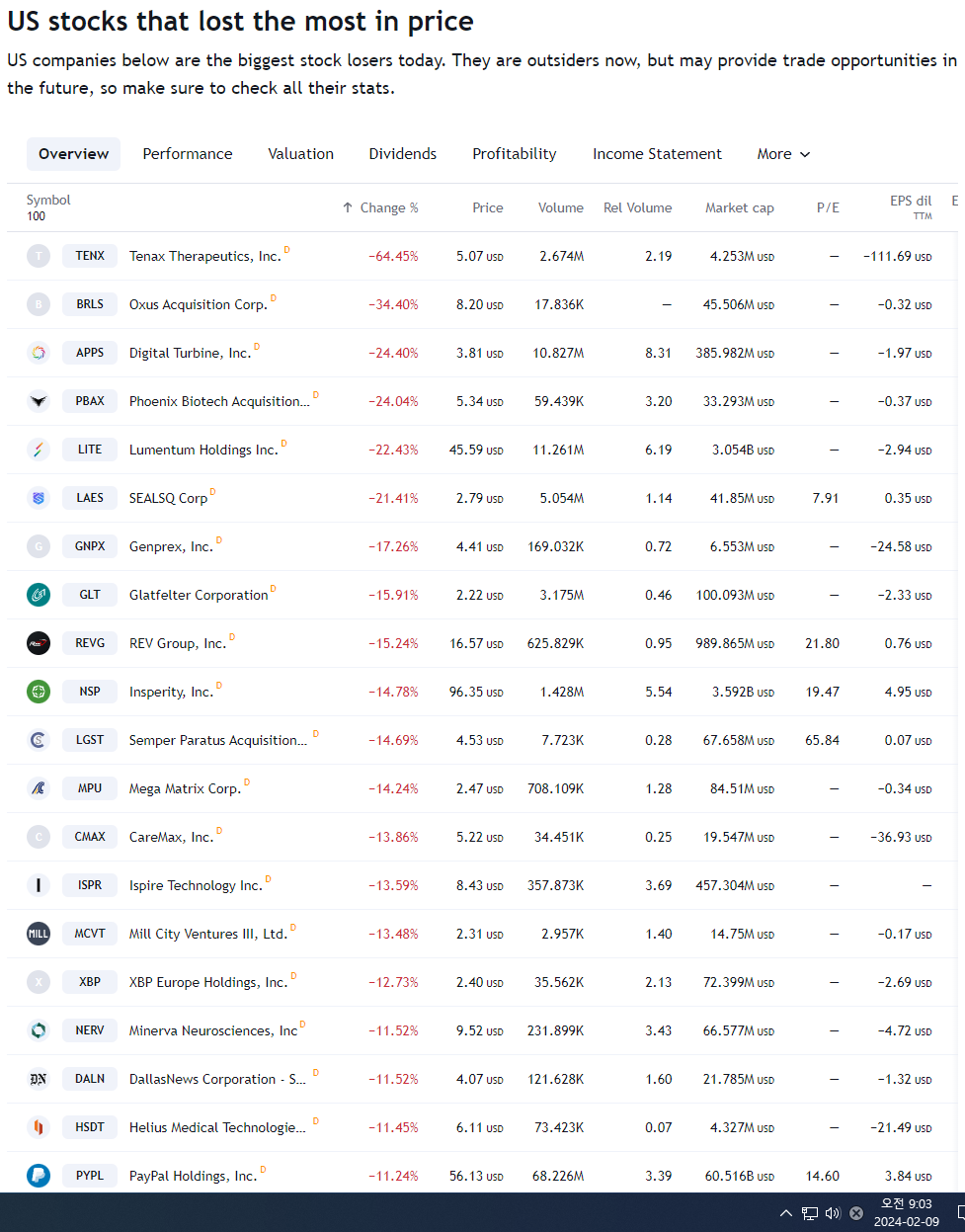
Task: Click the Oxus Acquisition Corp logo icon
Action: coord(39,304)
